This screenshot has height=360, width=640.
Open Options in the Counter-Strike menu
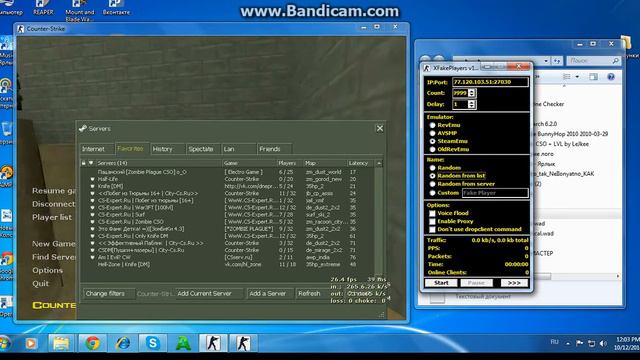(47, 270)
